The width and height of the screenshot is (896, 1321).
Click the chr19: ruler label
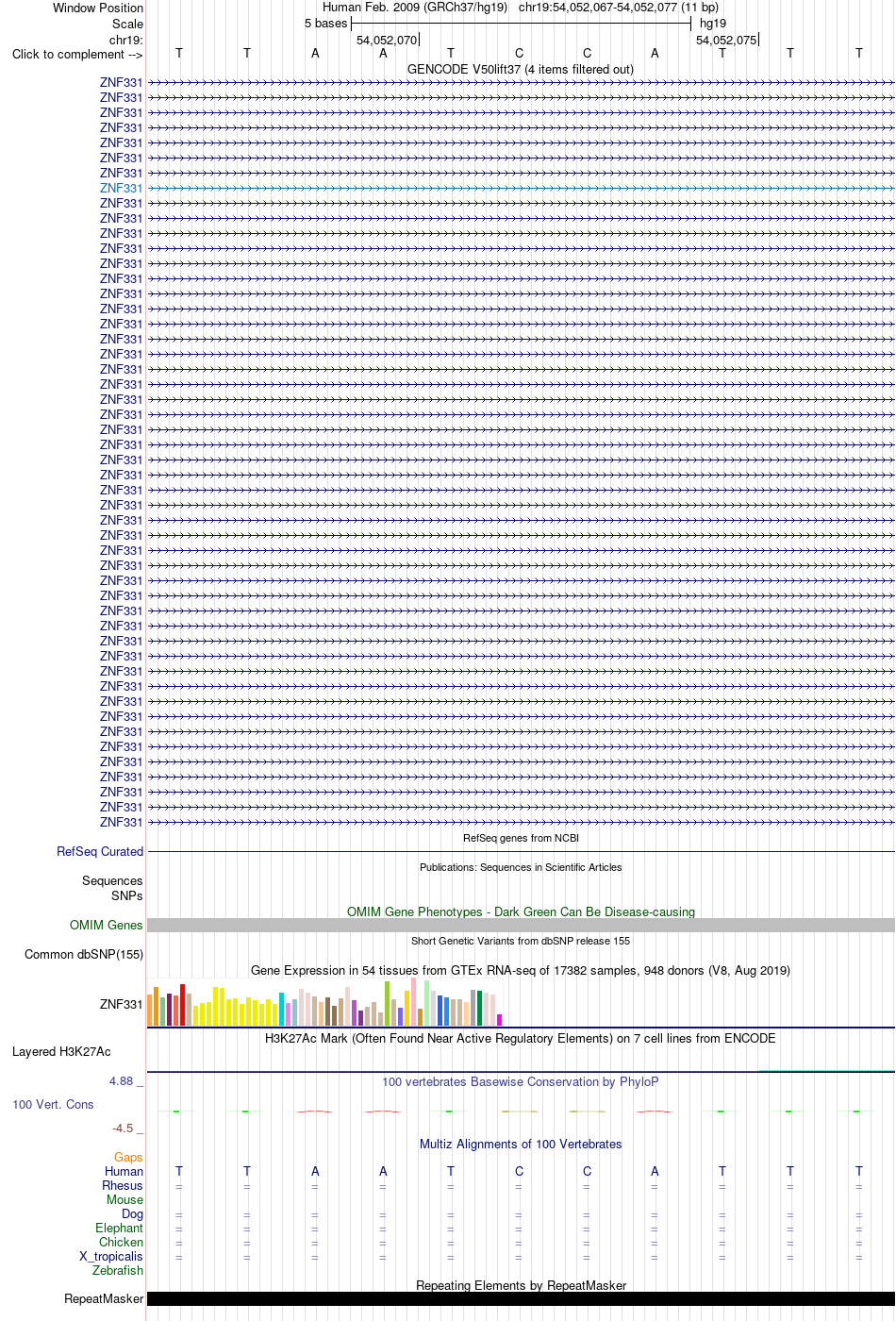pos(126,40)
